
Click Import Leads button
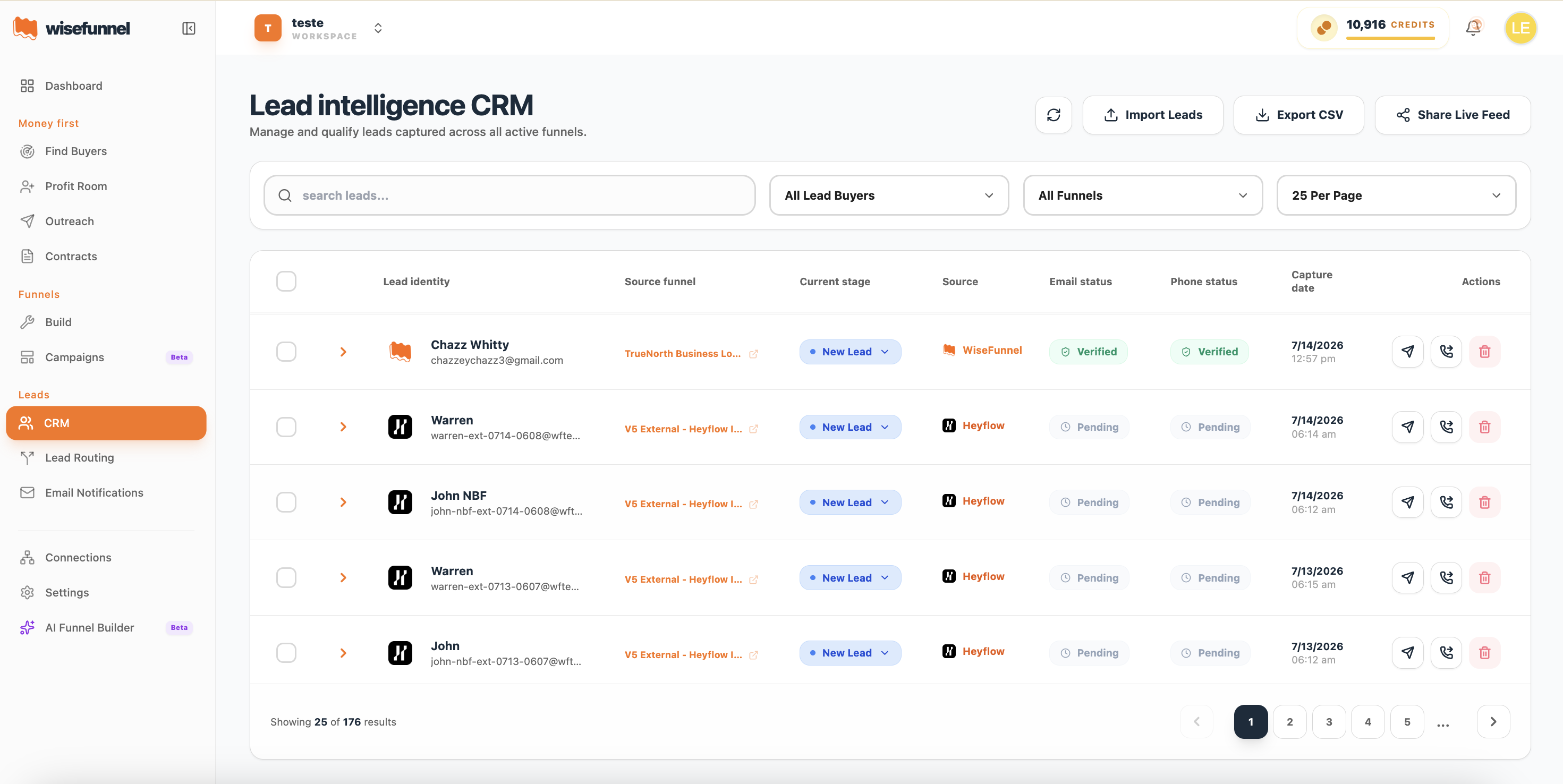pos(1152,115)
